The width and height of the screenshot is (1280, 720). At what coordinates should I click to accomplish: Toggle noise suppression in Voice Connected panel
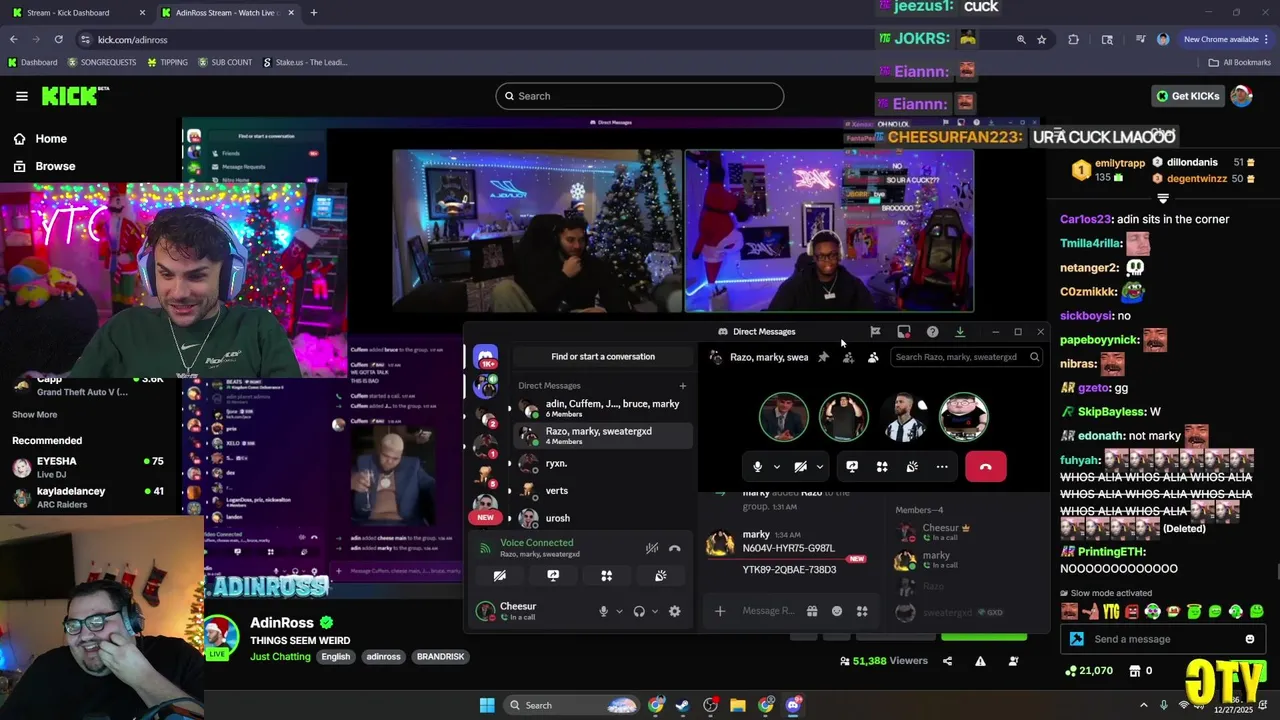tap(652, 548)
